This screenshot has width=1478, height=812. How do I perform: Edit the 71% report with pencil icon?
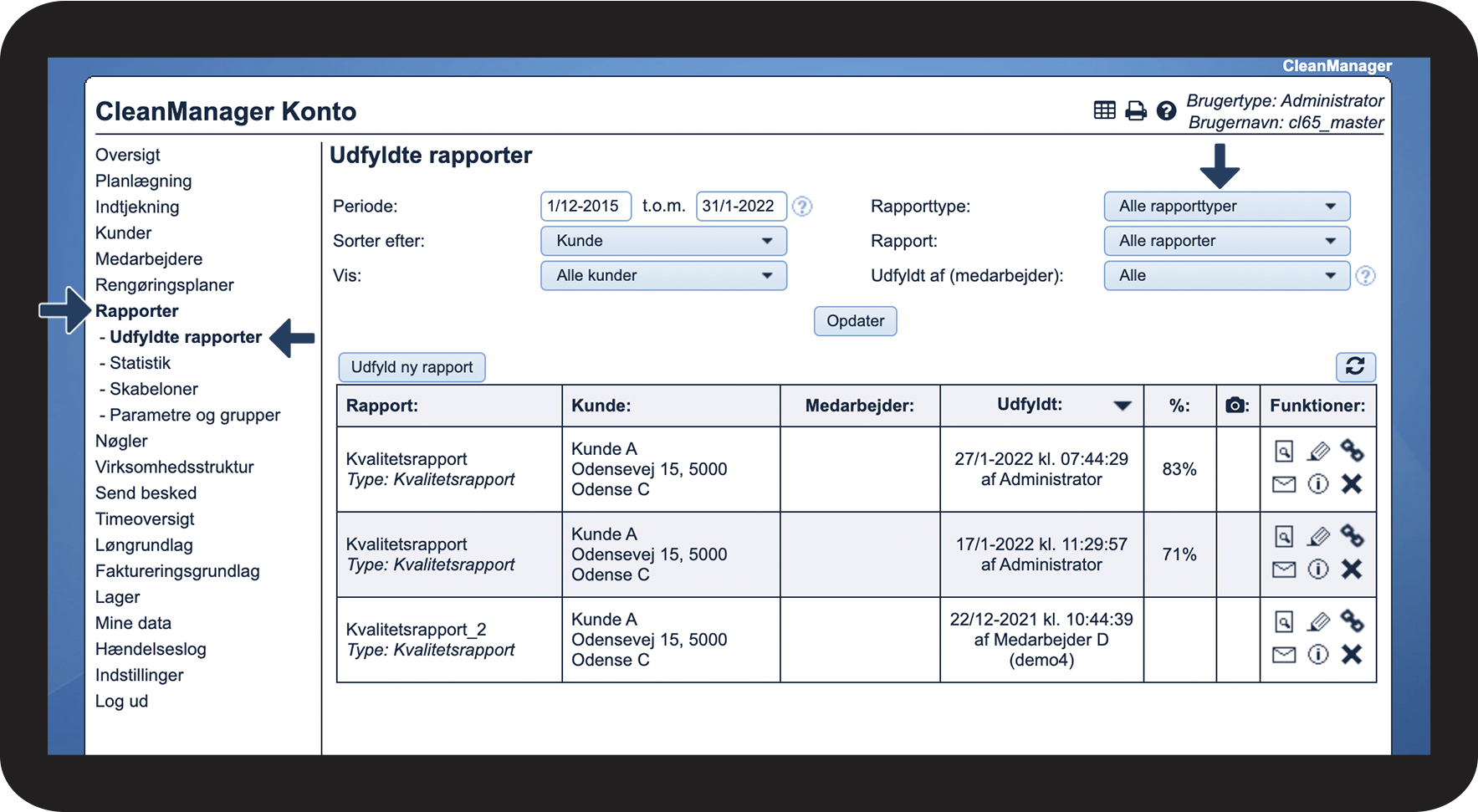tap(1318, 536)
